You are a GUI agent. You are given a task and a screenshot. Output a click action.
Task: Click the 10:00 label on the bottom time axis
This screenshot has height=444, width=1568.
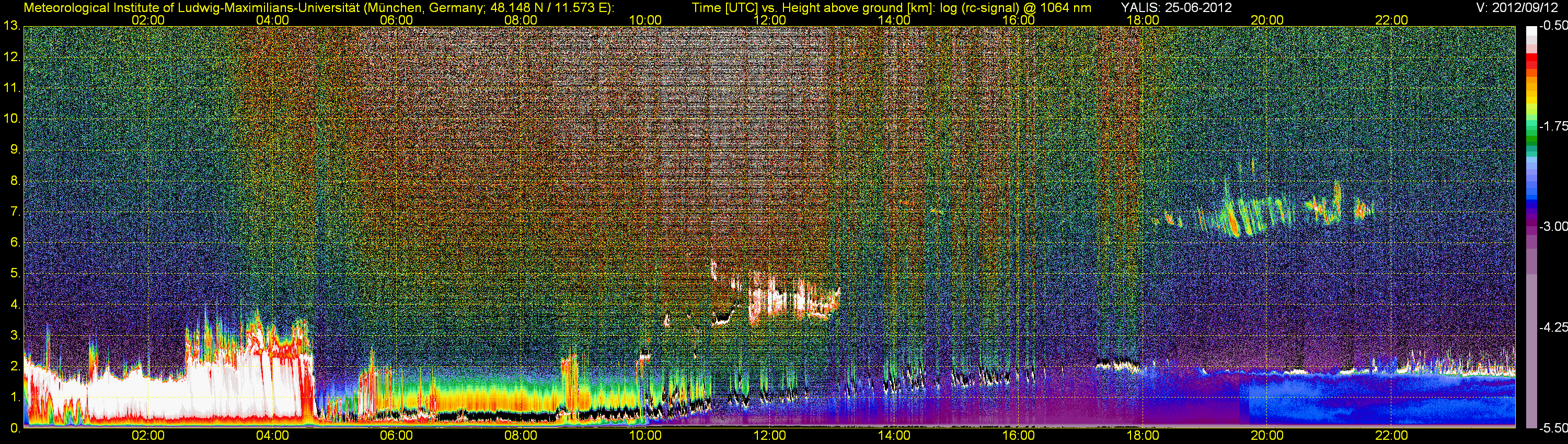(645, 436)
